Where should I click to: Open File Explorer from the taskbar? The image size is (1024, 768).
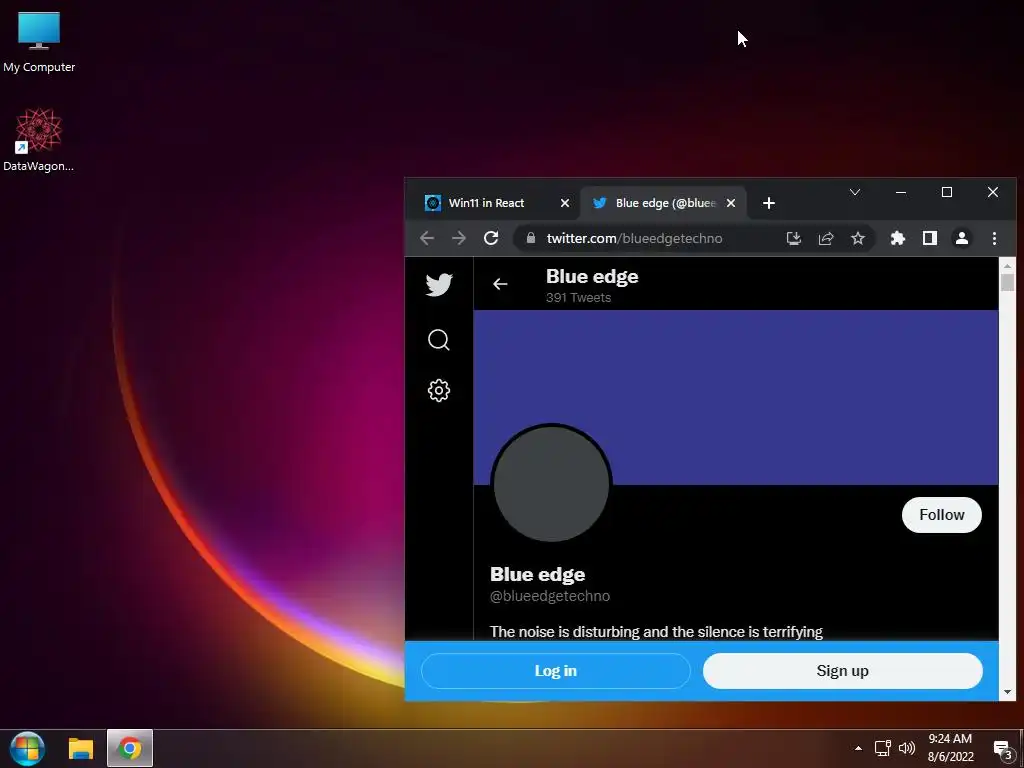(x=81, y=748)
